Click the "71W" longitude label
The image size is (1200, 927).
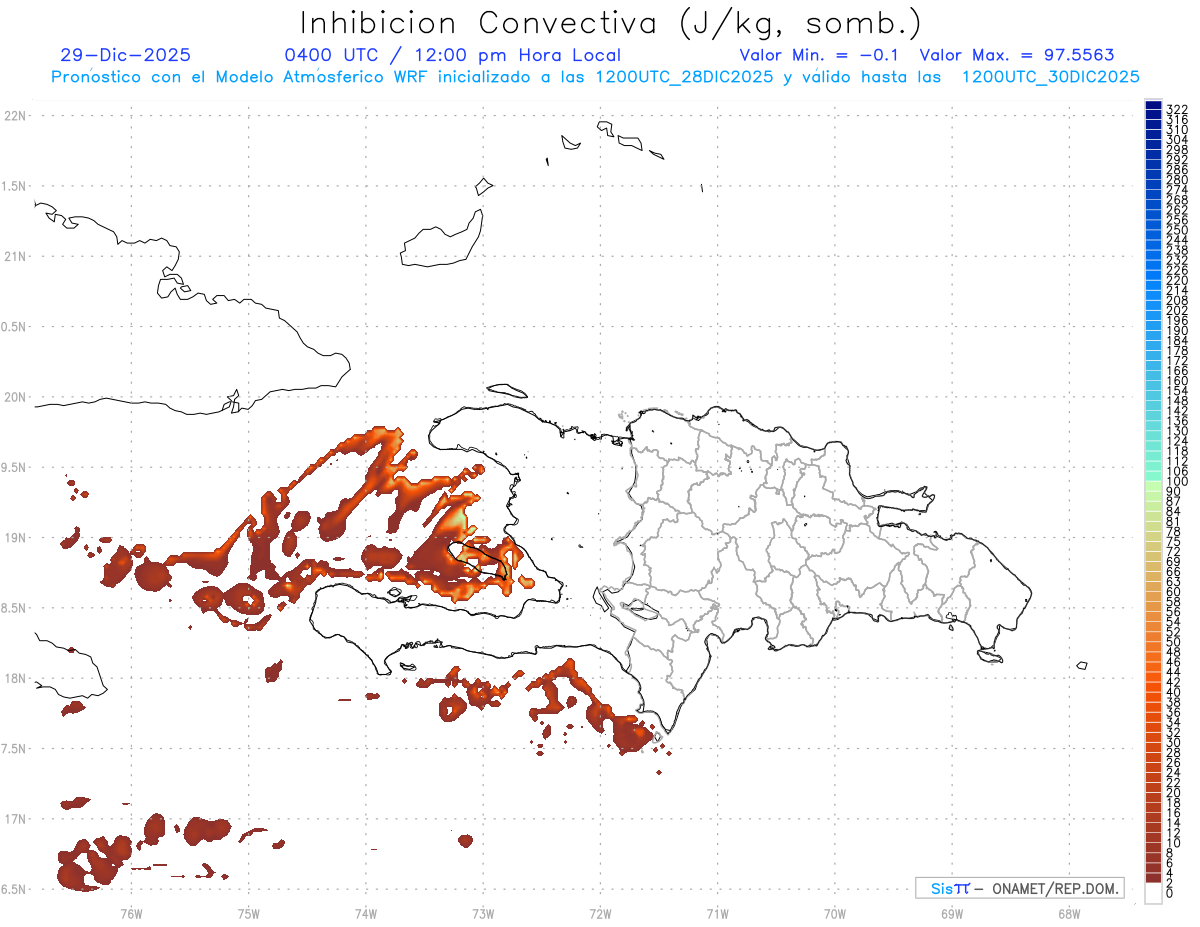pyautogui.click(x=717, y=913)
